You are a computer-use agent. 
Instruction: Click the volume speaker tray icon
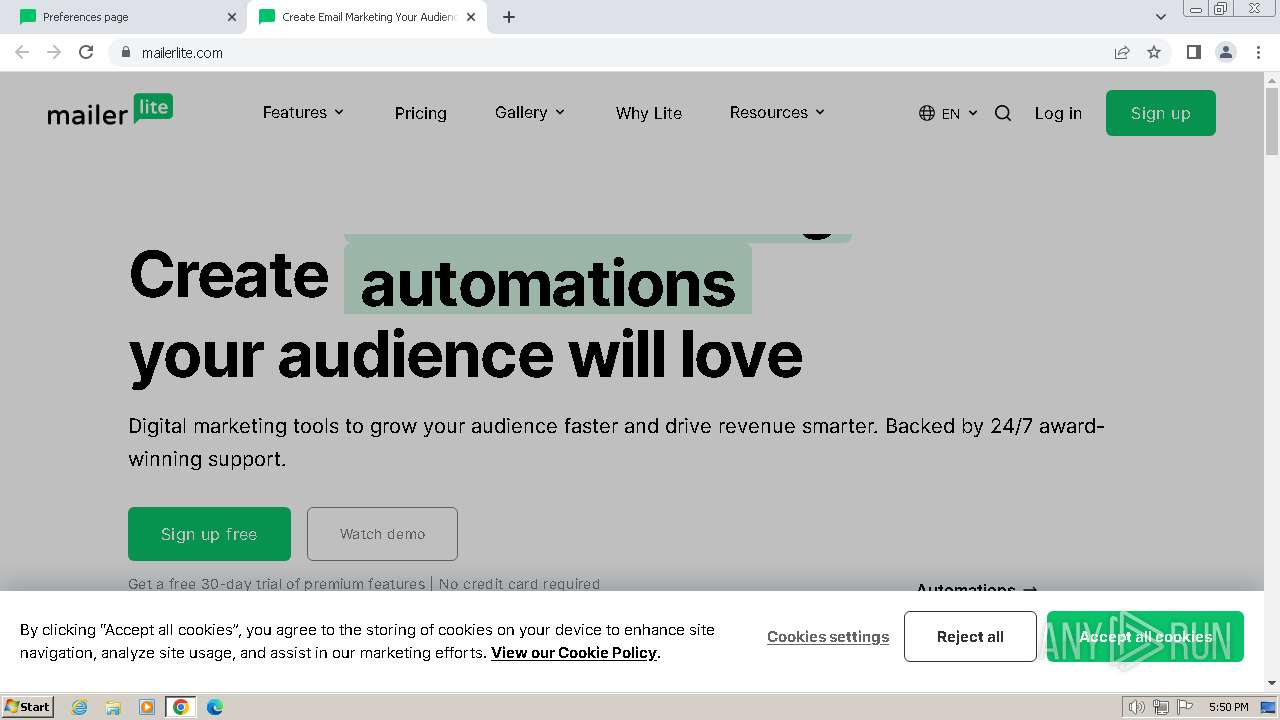click(x=1137, y=707)
